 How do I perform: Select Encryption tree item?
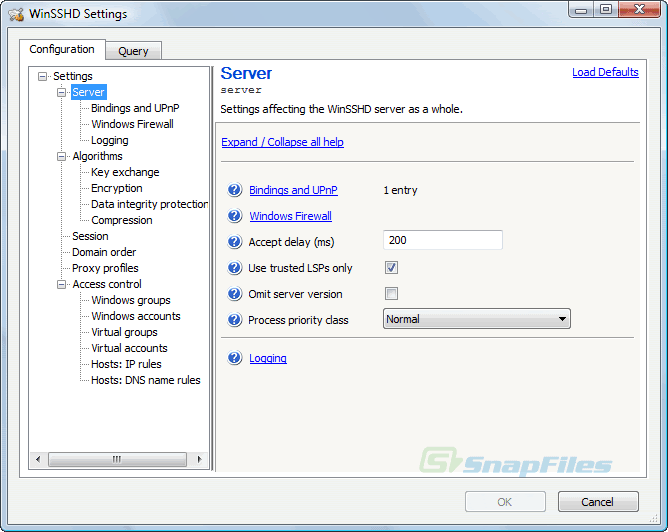(x=117, y=188)
